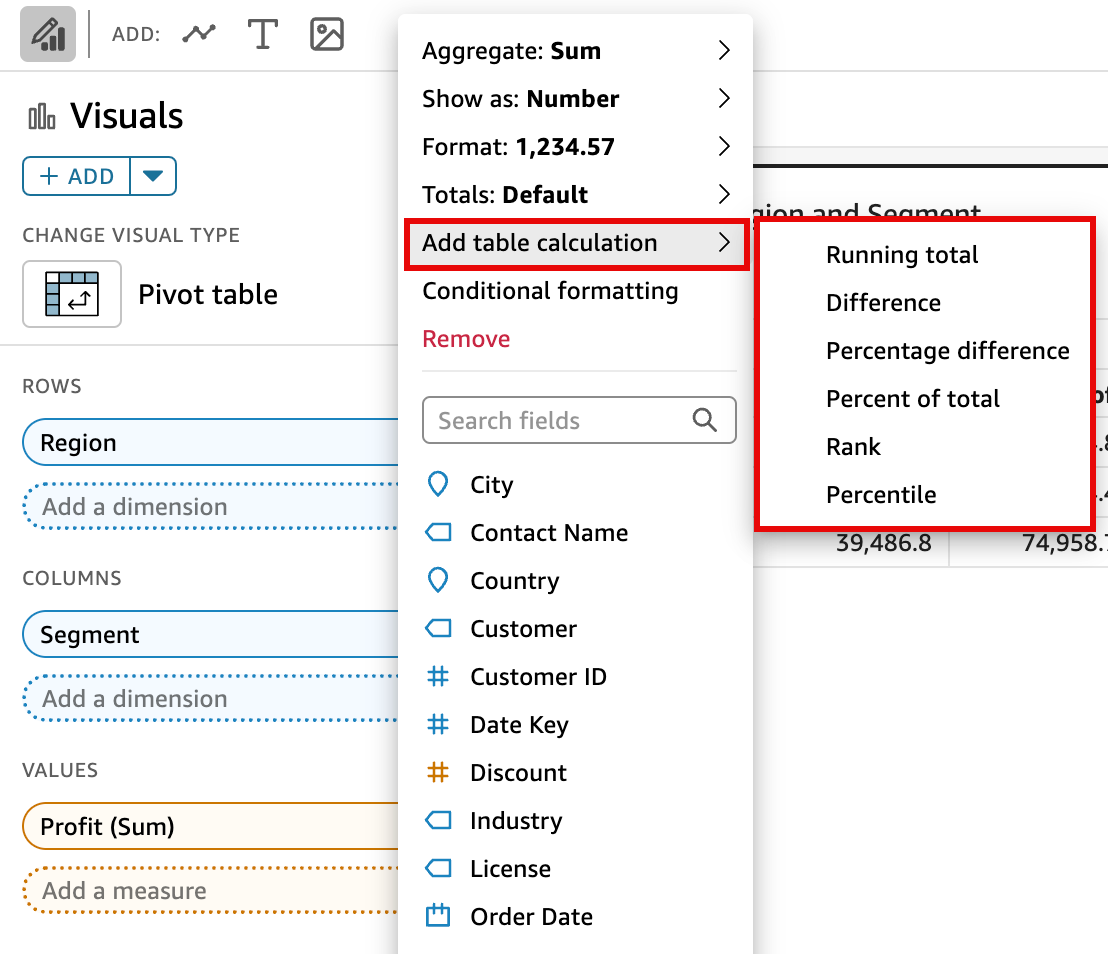1108x954 pixels.
Task: Select the Discount measure field
Action: (x=518, y=773)
